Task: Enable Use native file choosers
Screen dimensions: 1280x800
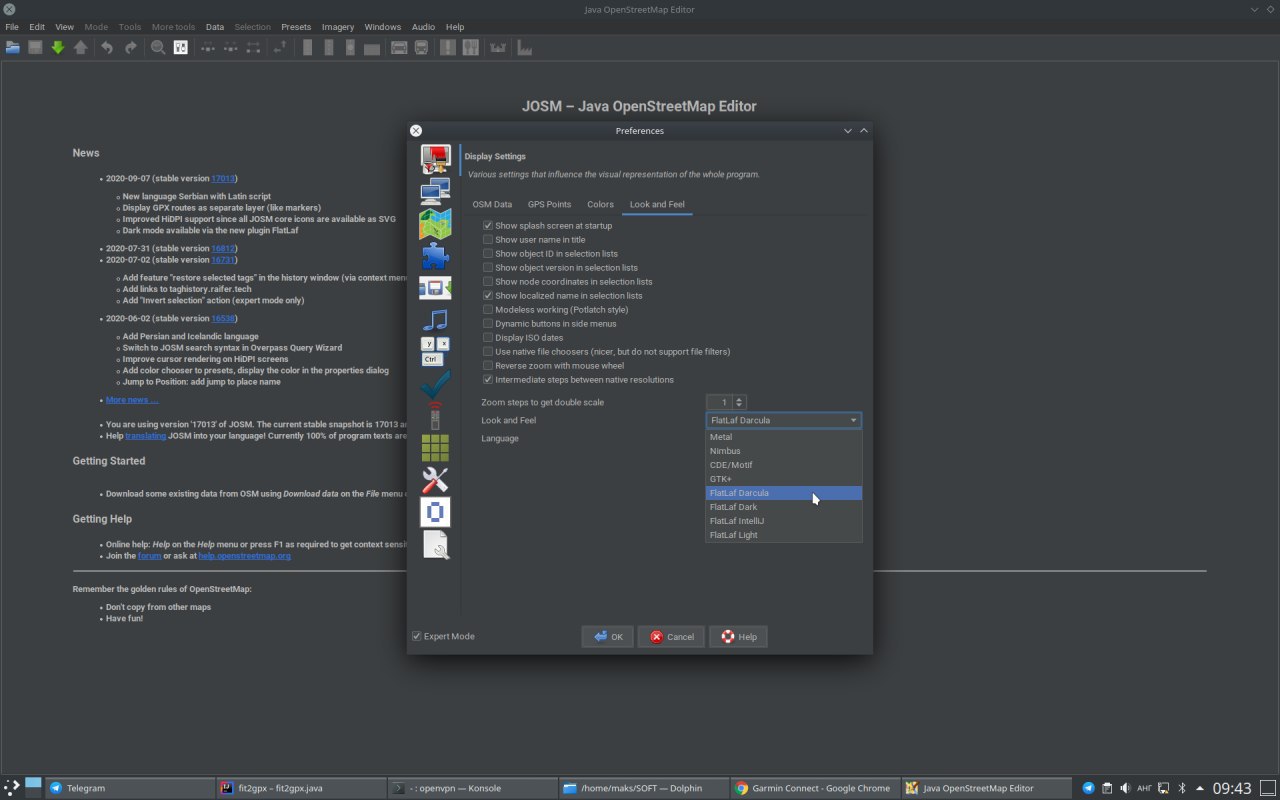Action: tap(488, 352)
